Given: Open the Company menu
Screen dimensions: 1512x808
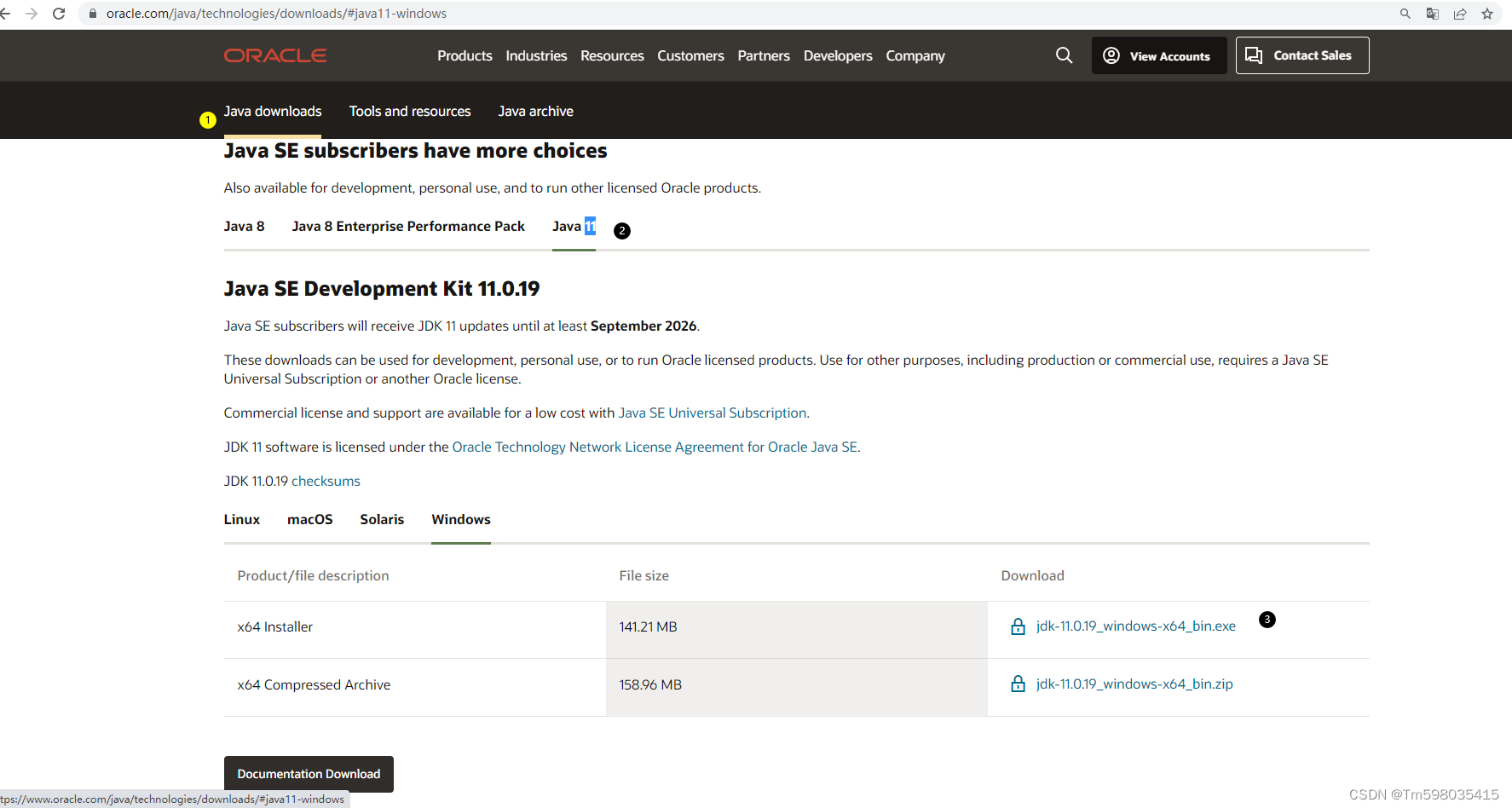Looking at the screenshot, I should pyautogui.click(x=915, y=55).
